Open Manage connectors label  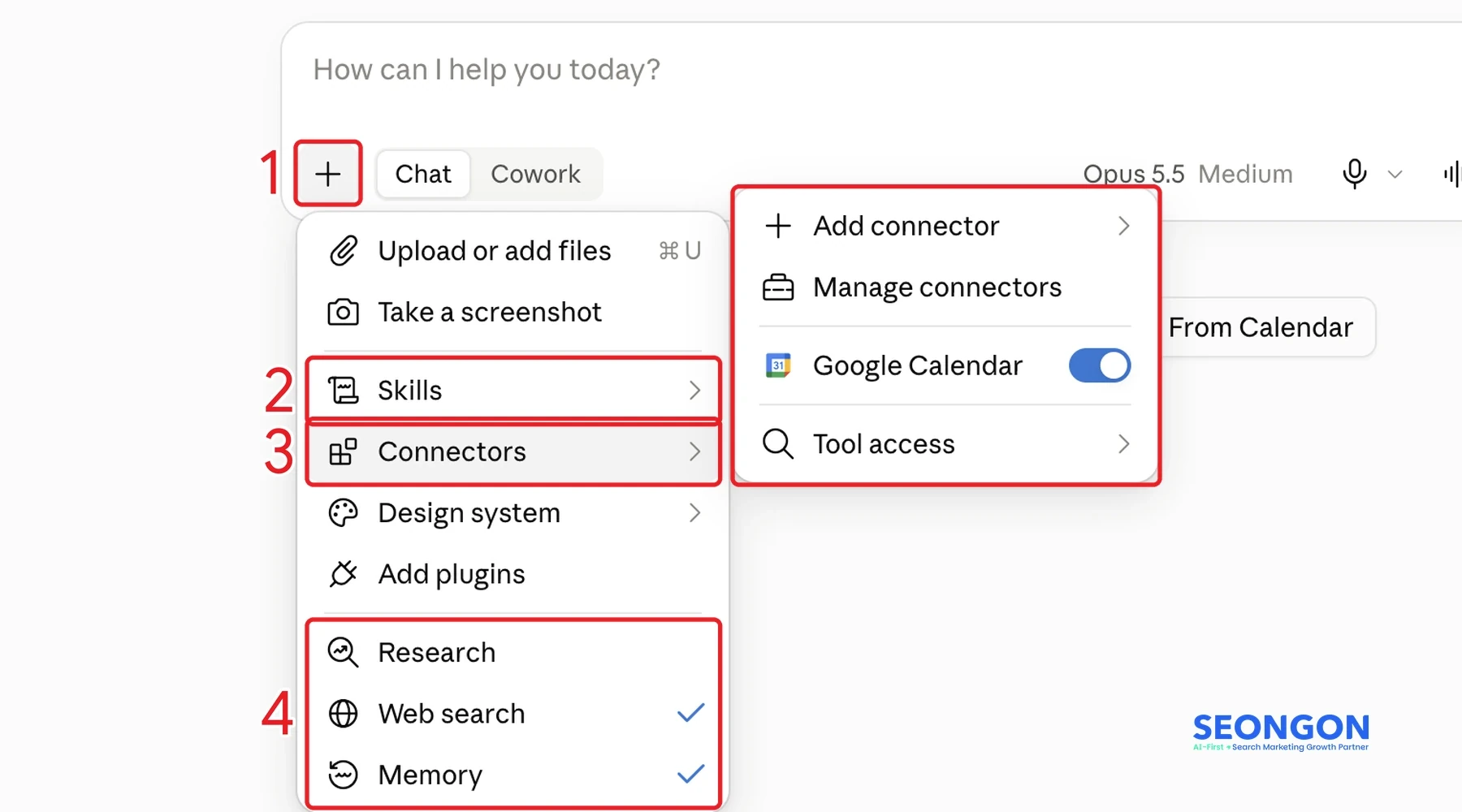coord(937,287)
